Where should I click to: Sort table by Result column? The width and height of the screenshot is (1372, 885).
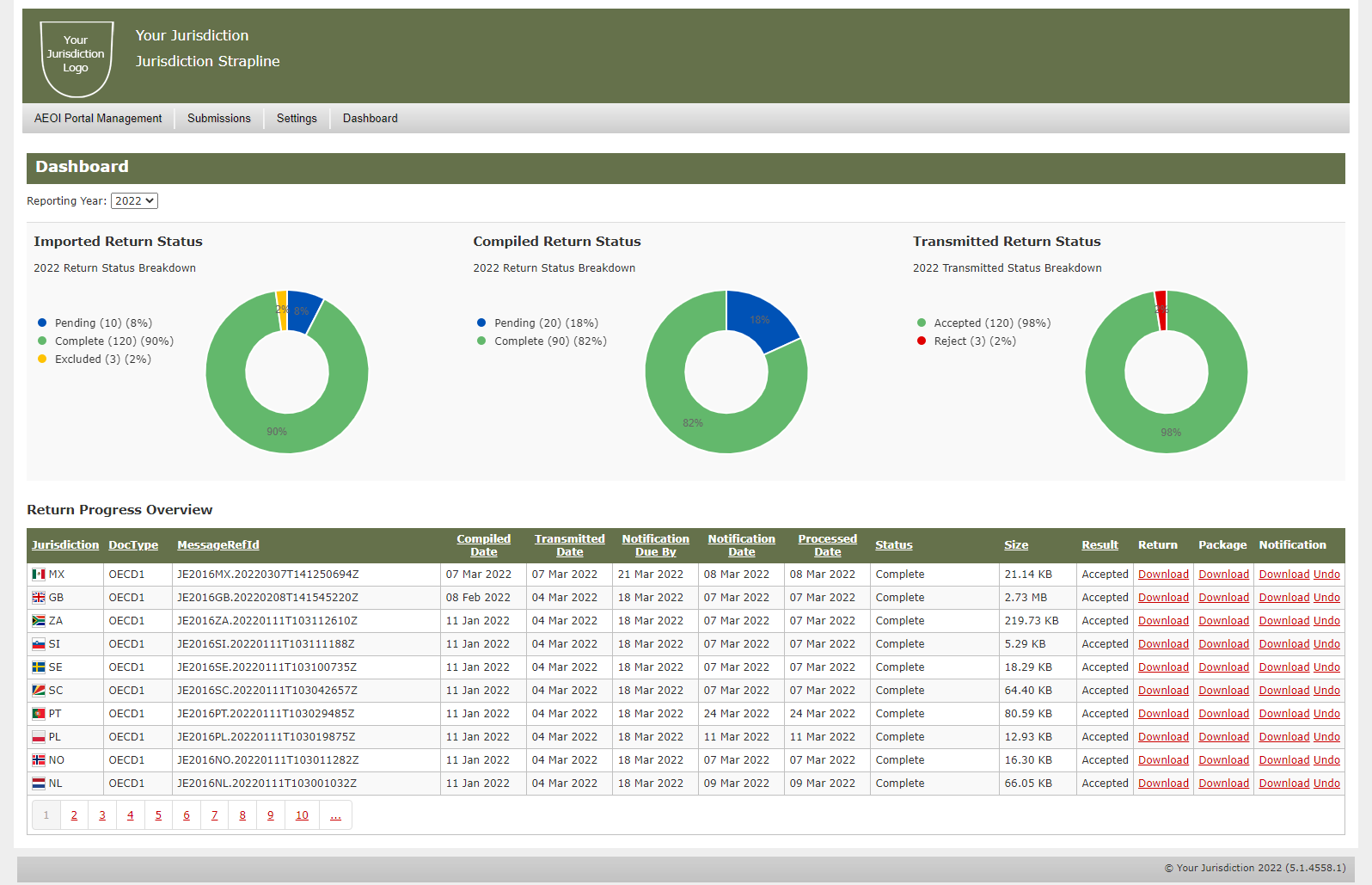pyautogui.click(x=1100, y=545)
